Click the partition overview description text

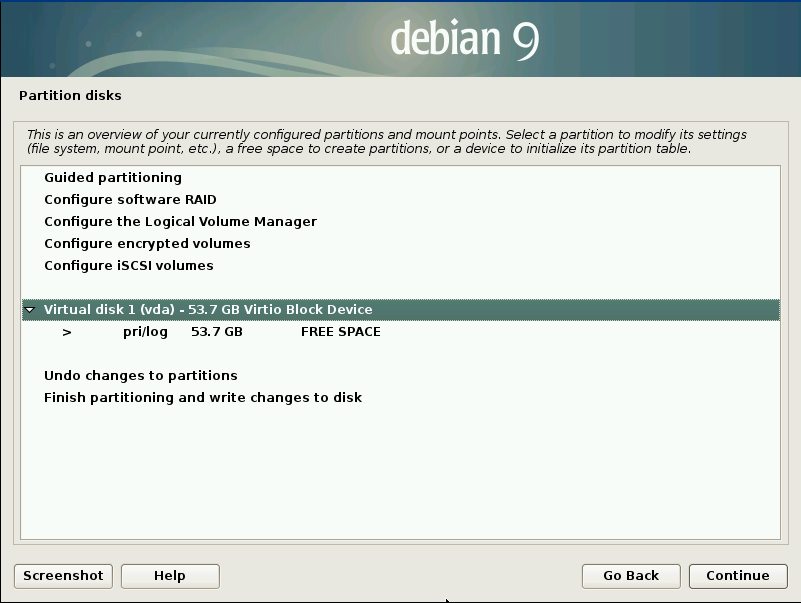(x=386, y=141)
